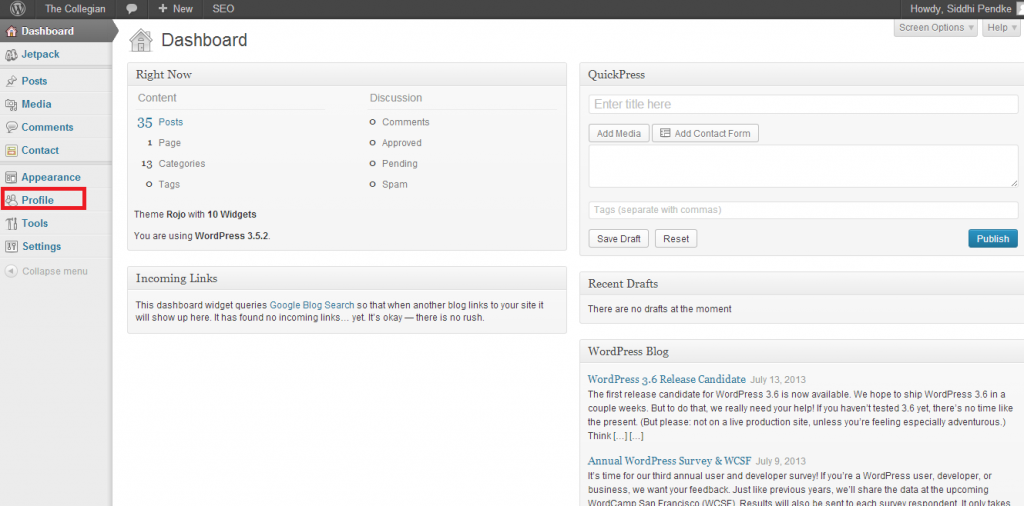Viewport: 1024px width, 506px height.
Task: Open the Appearance menu label
Action: [51, 178]
